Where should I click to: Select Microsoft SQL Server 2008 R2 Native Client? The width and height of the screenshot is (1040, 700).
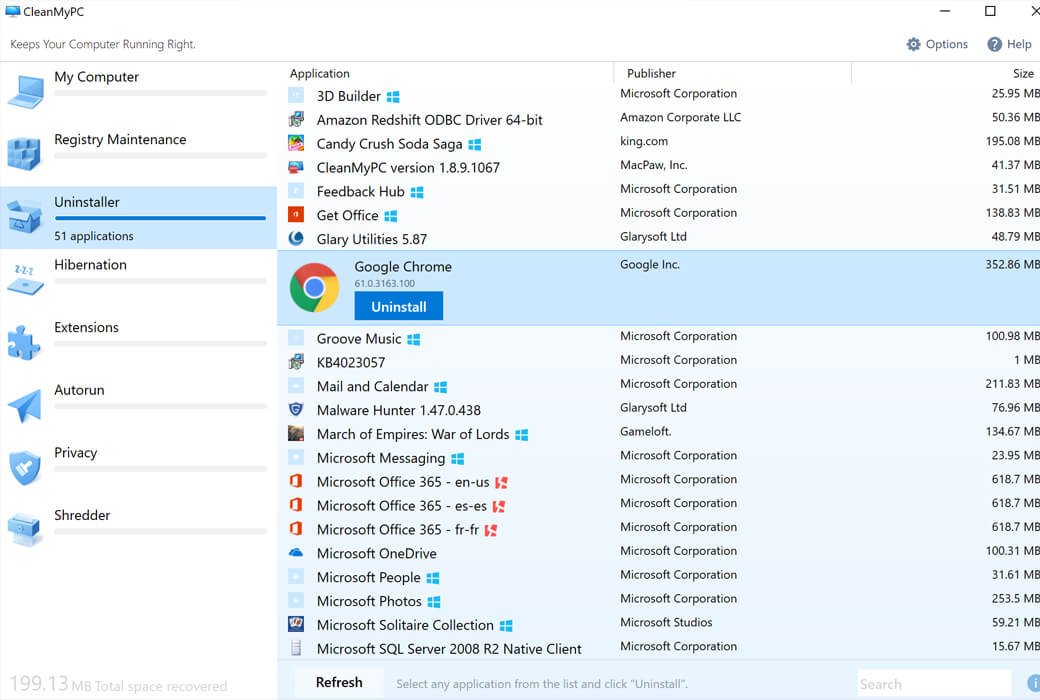click(x=659, y=648)
